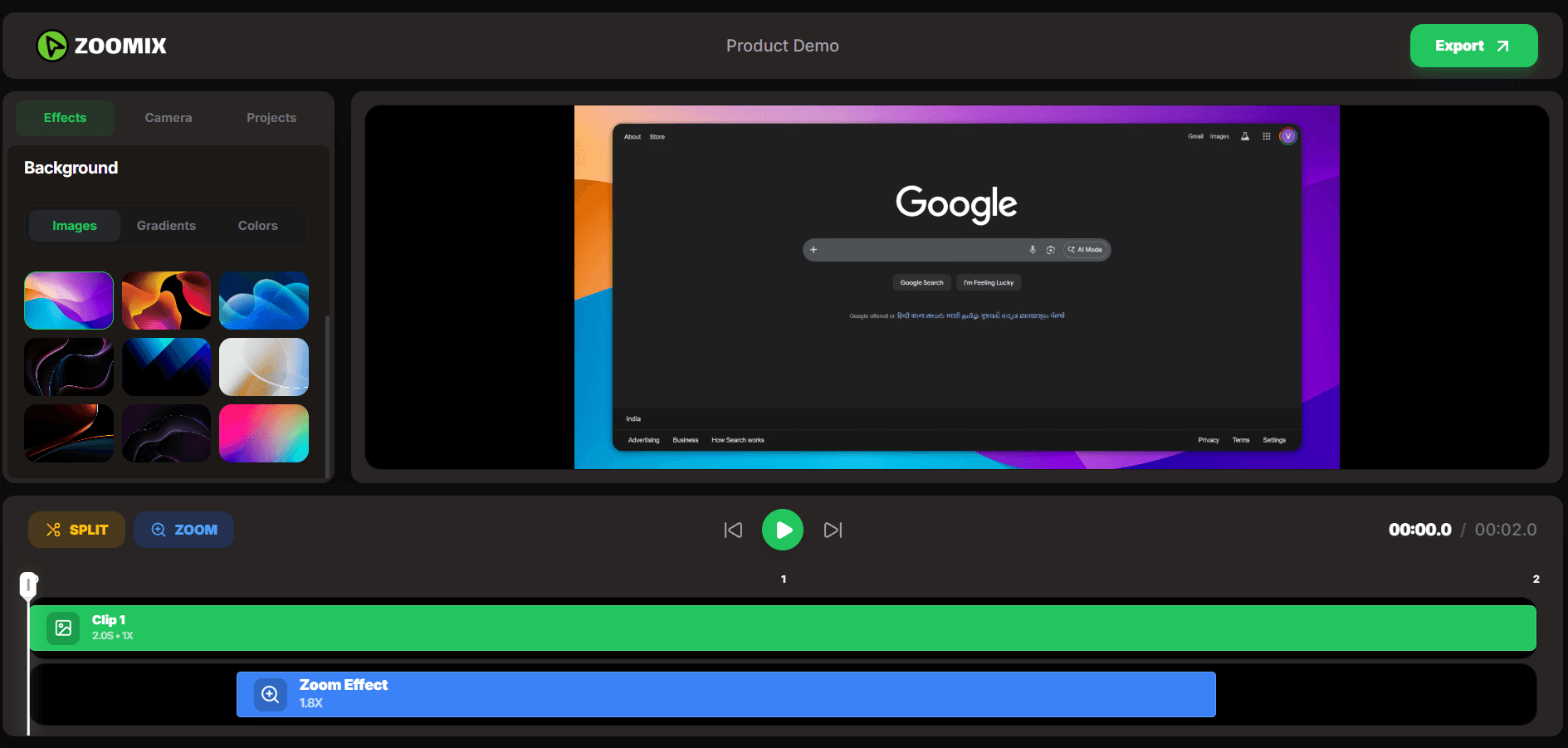Choose the pink to green gradient background

pyautogui.click(x=264, y=433)
